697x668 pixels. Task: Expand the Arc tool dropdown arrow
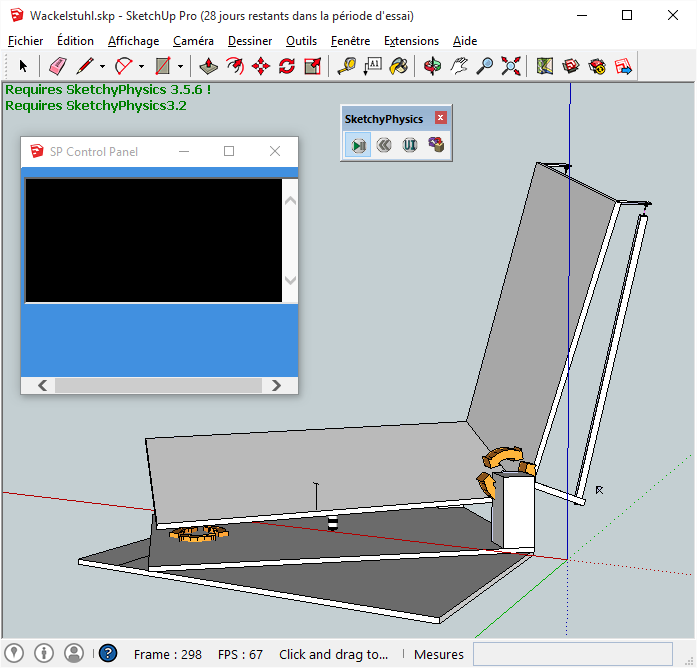[141, 67]
